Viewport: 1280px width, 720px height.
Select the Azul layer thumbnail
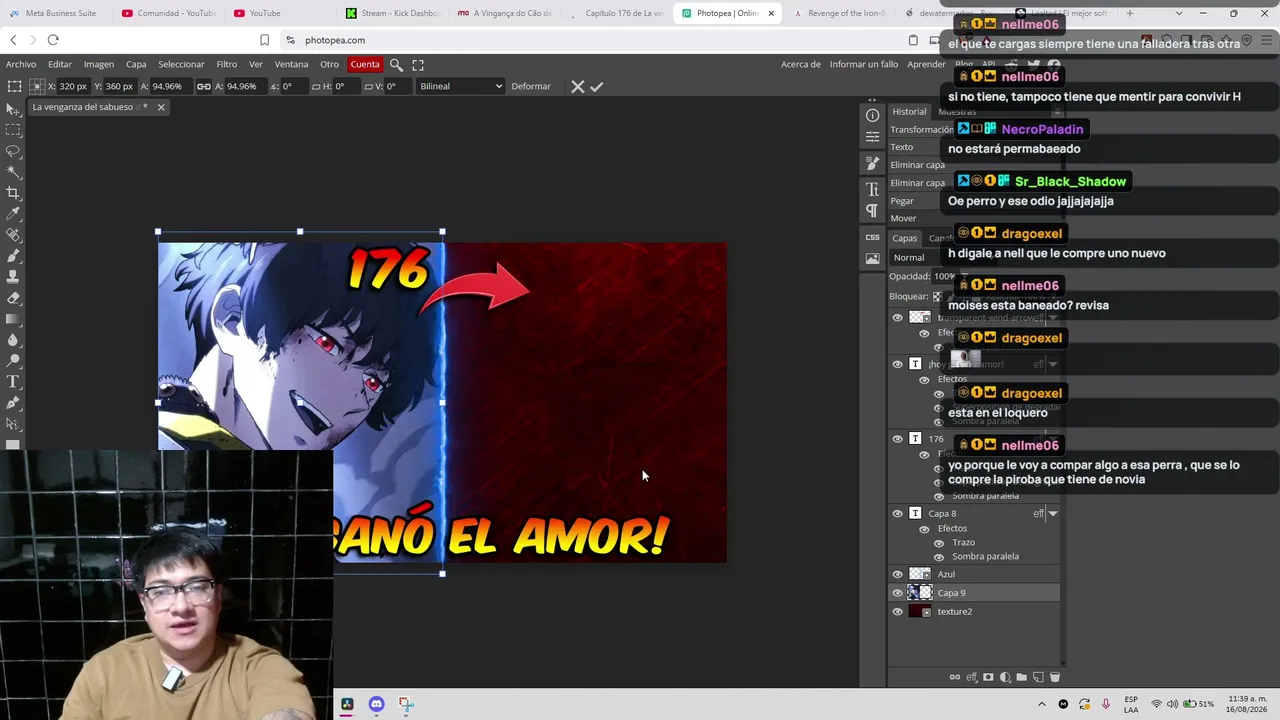point(919,574)
